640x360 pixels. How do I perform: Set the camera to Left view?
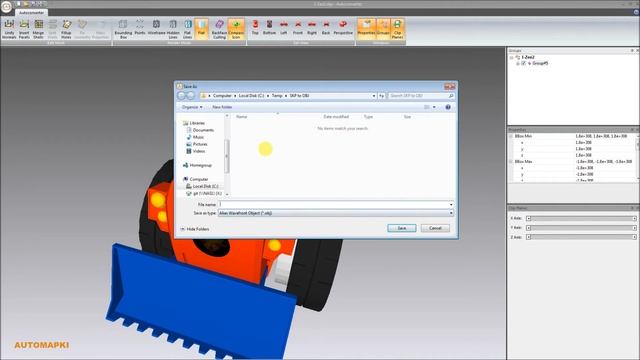pos(284,28)
